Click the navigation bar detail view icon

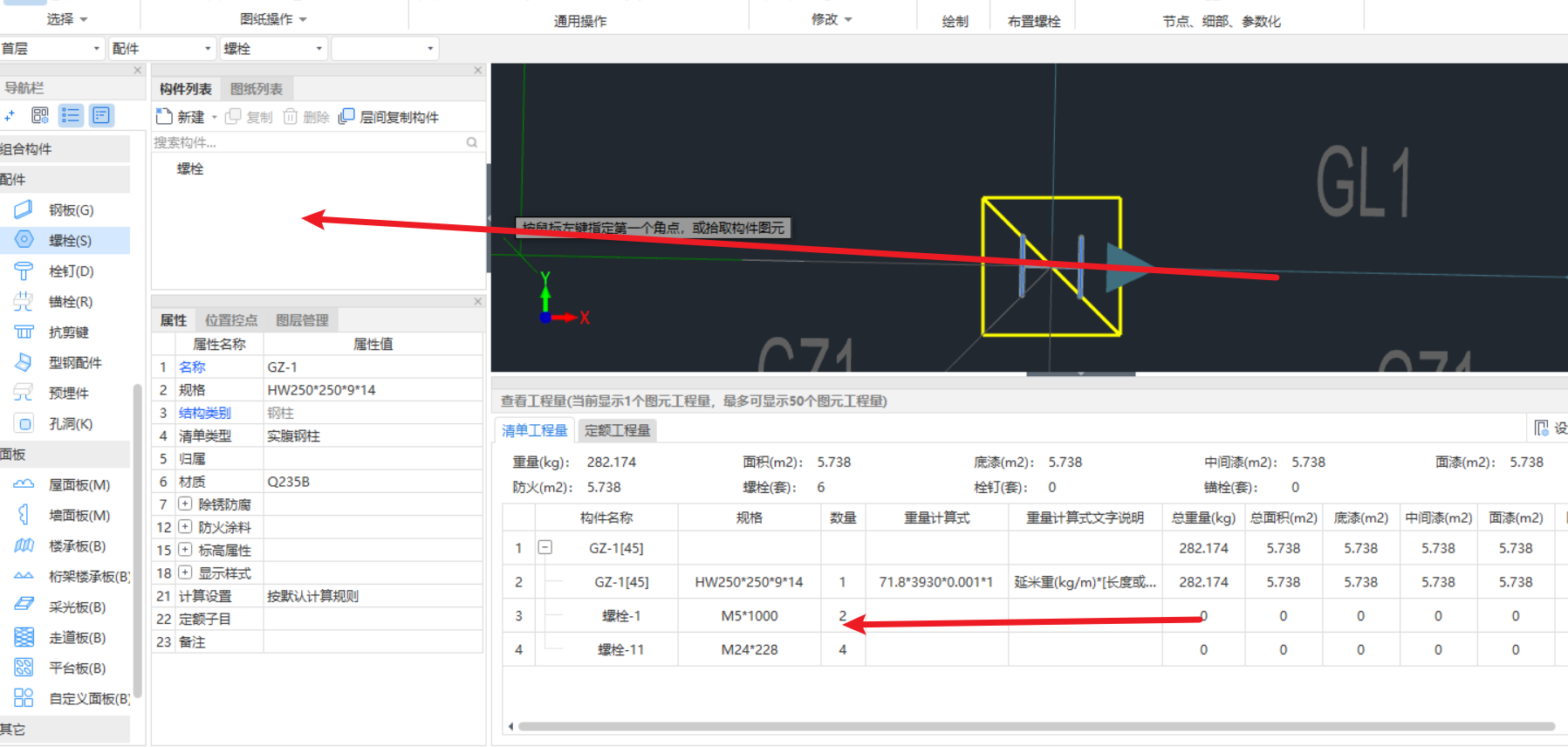[x=101, y=115]
